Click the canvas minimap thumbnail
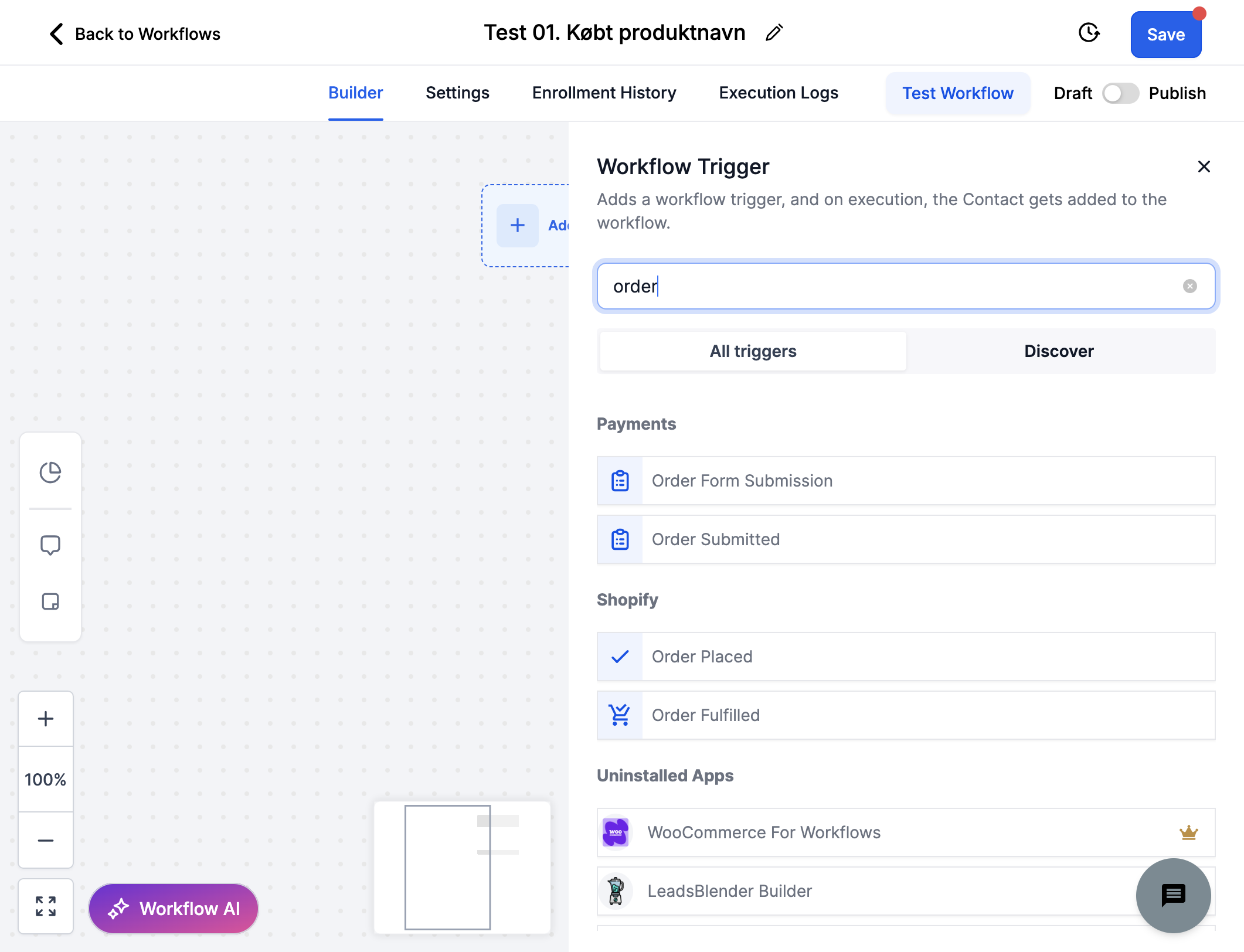Viewport: 1244px width, 952px height. pyautogui.click(x=462, y=867)
